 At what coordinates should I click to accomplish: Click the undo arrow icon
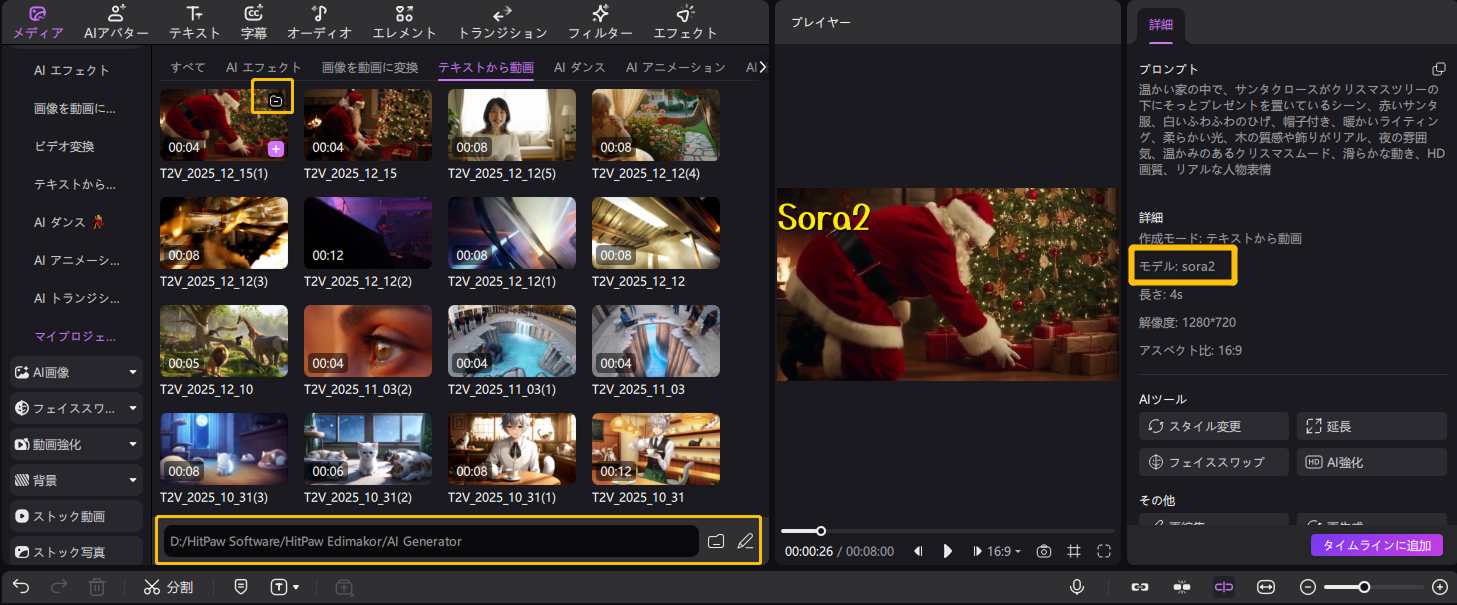tap(21, 587)
